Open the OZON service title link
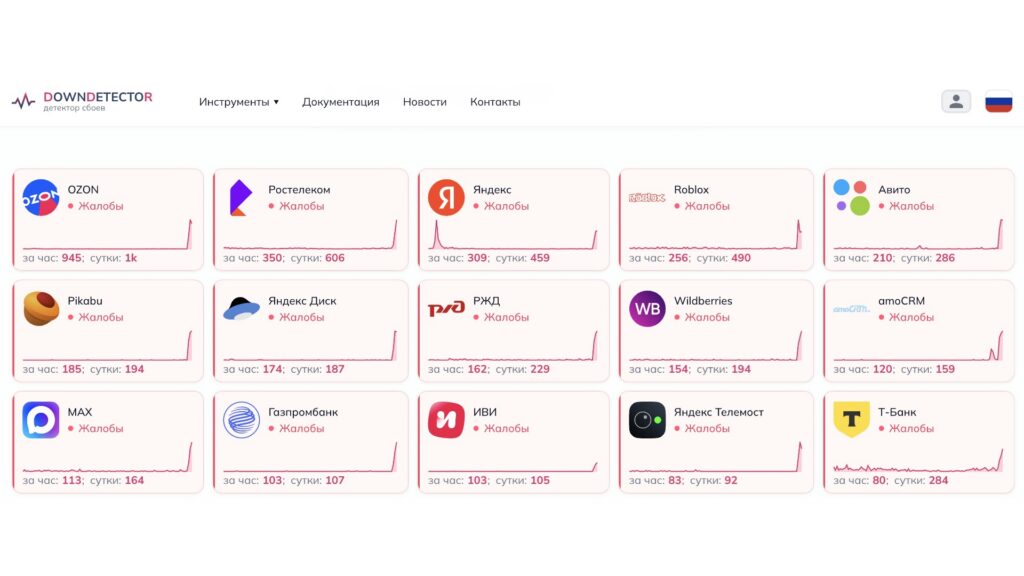1024x576 pixels. [x=83, y=189]
